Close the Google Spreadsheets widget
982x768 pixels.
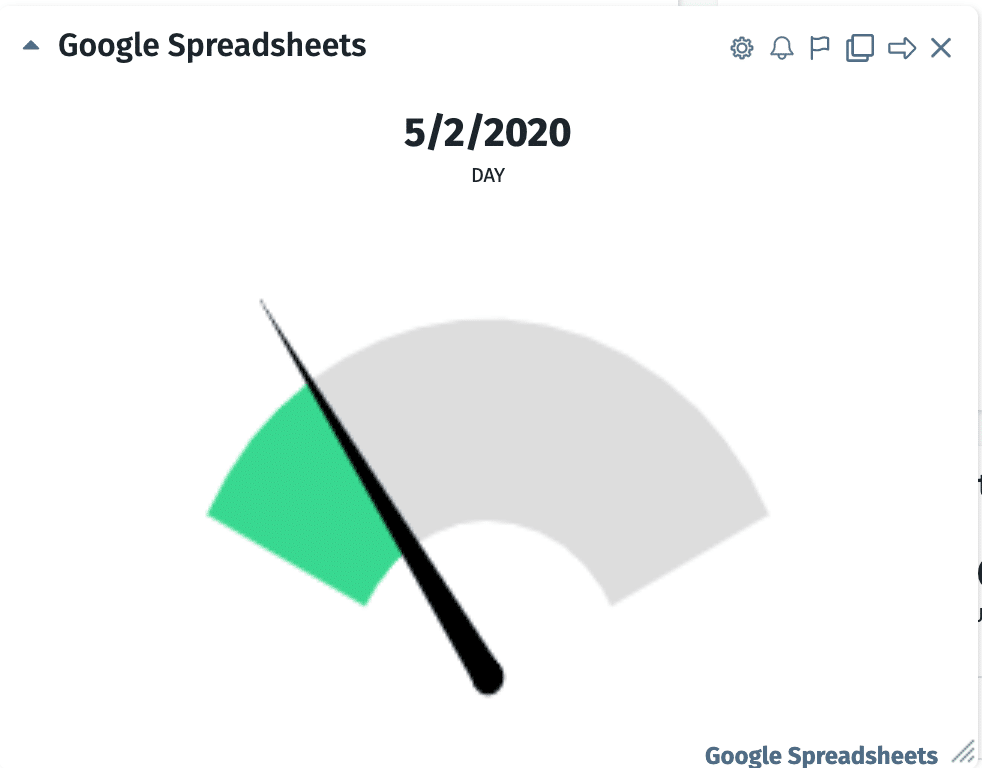tap(941, 48)
